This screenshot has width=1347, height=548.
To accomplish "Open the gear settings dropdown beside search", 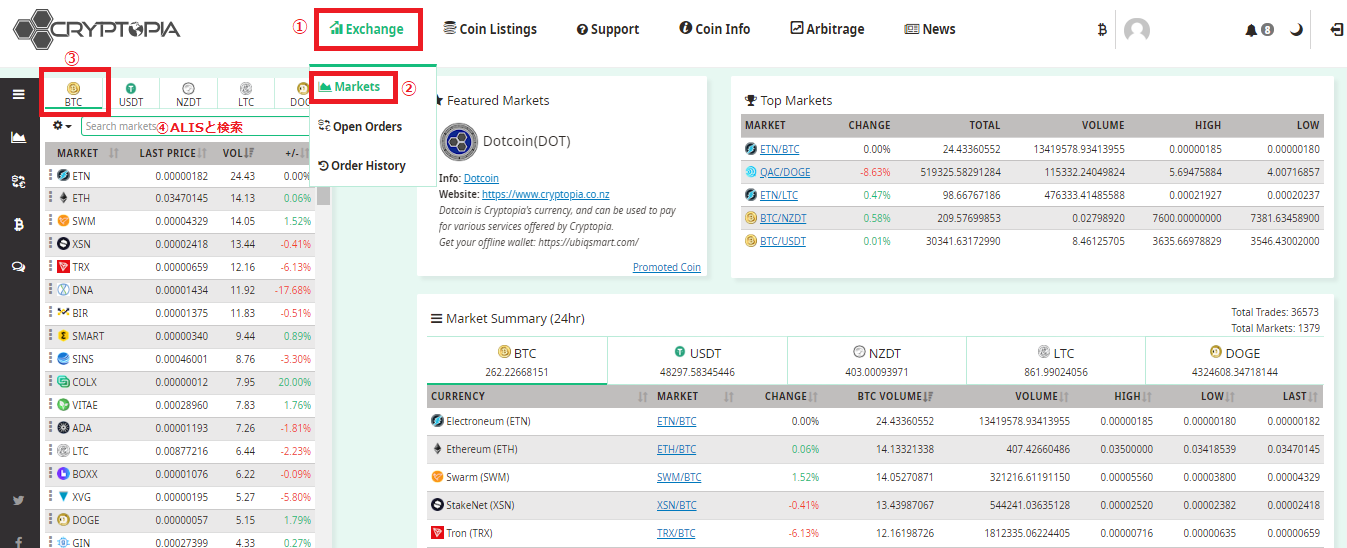I will (x=62, y=126).
